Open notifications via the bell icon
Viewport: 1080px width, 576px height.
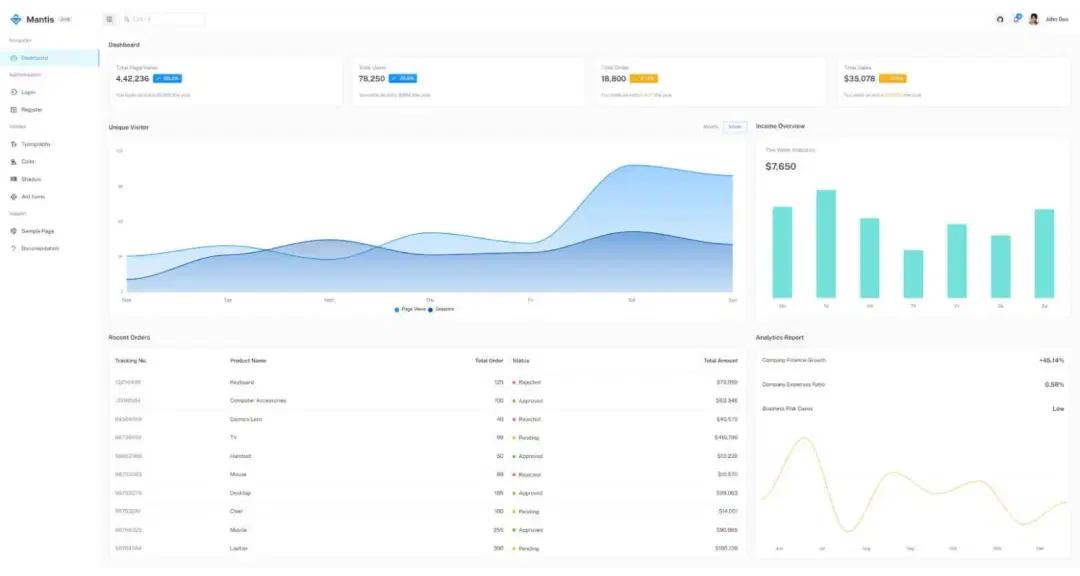[x=1016, y=18]
